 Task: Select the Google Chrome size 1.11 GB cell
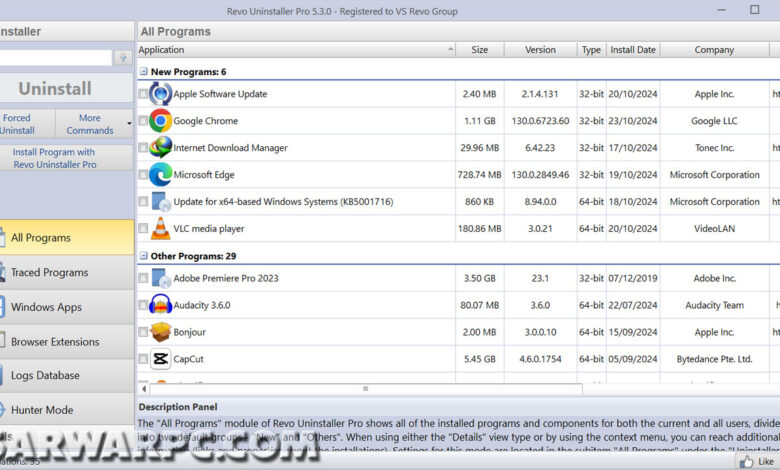pyautogui.click(x=480, y=121)
